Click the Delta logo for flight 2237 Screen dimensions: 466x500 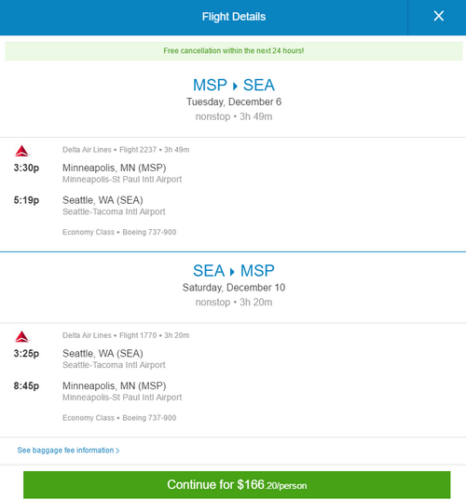click(22, 151)
